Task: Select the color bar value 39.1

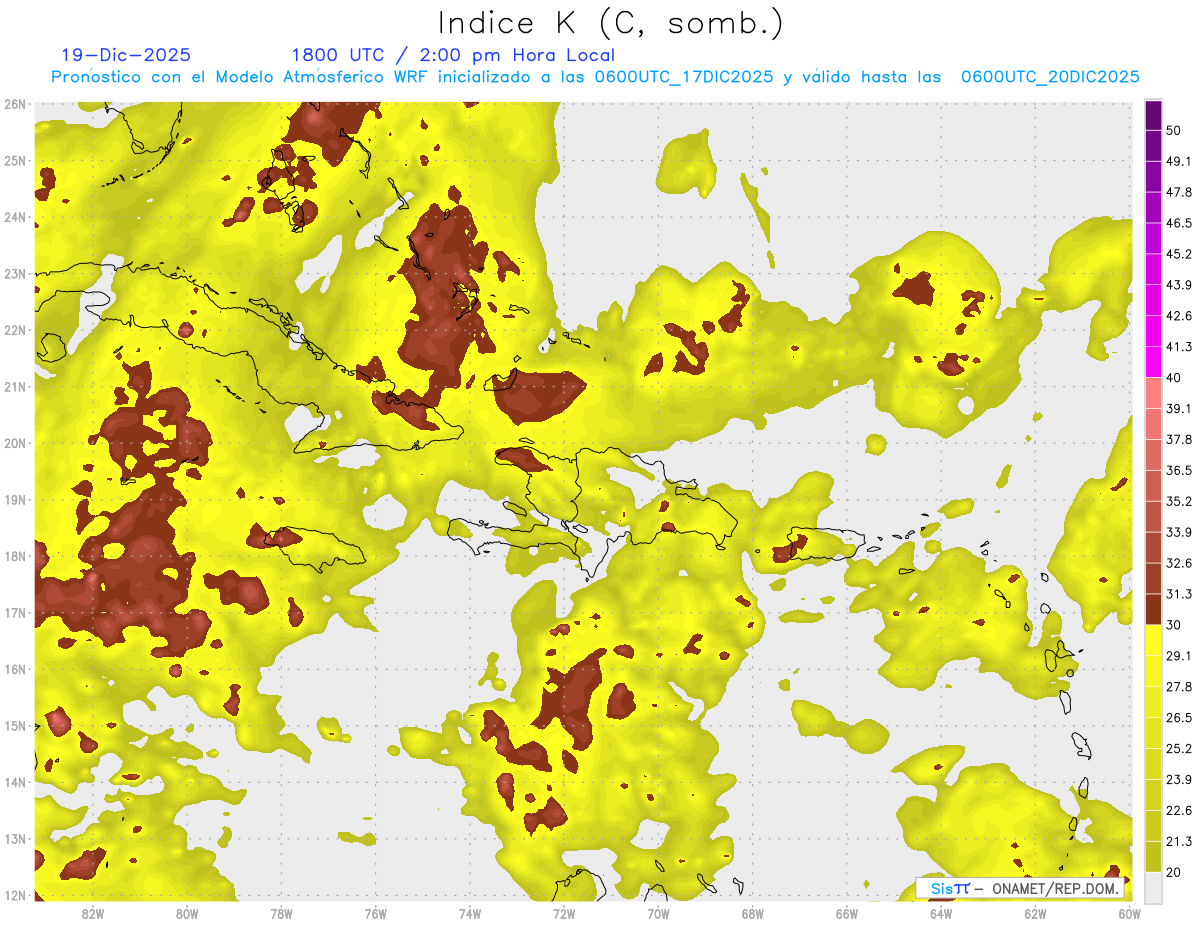Action: tap(1178, 408)
